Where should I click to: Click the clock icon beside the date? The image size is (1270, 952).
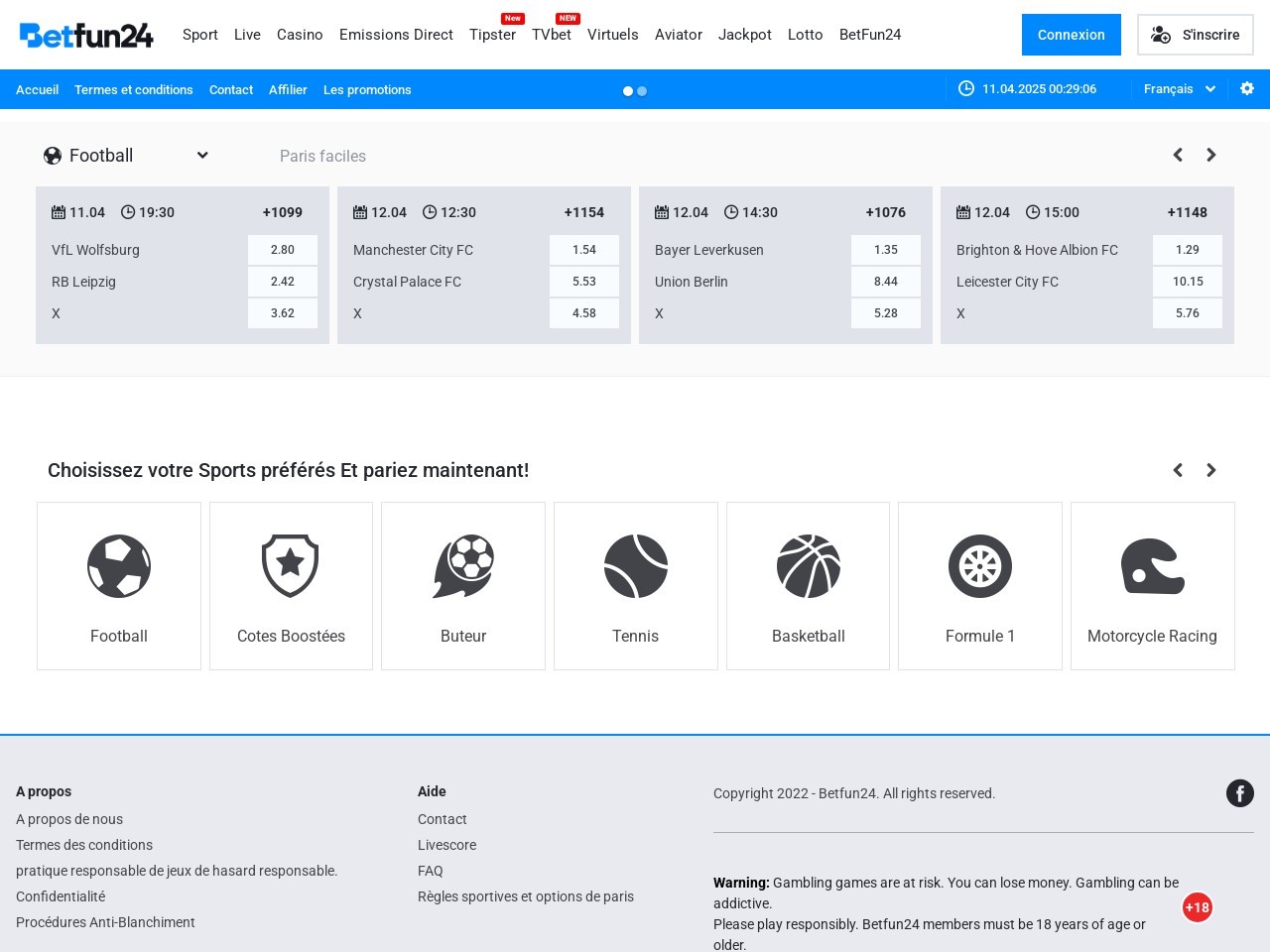click(x=966, y=88)
